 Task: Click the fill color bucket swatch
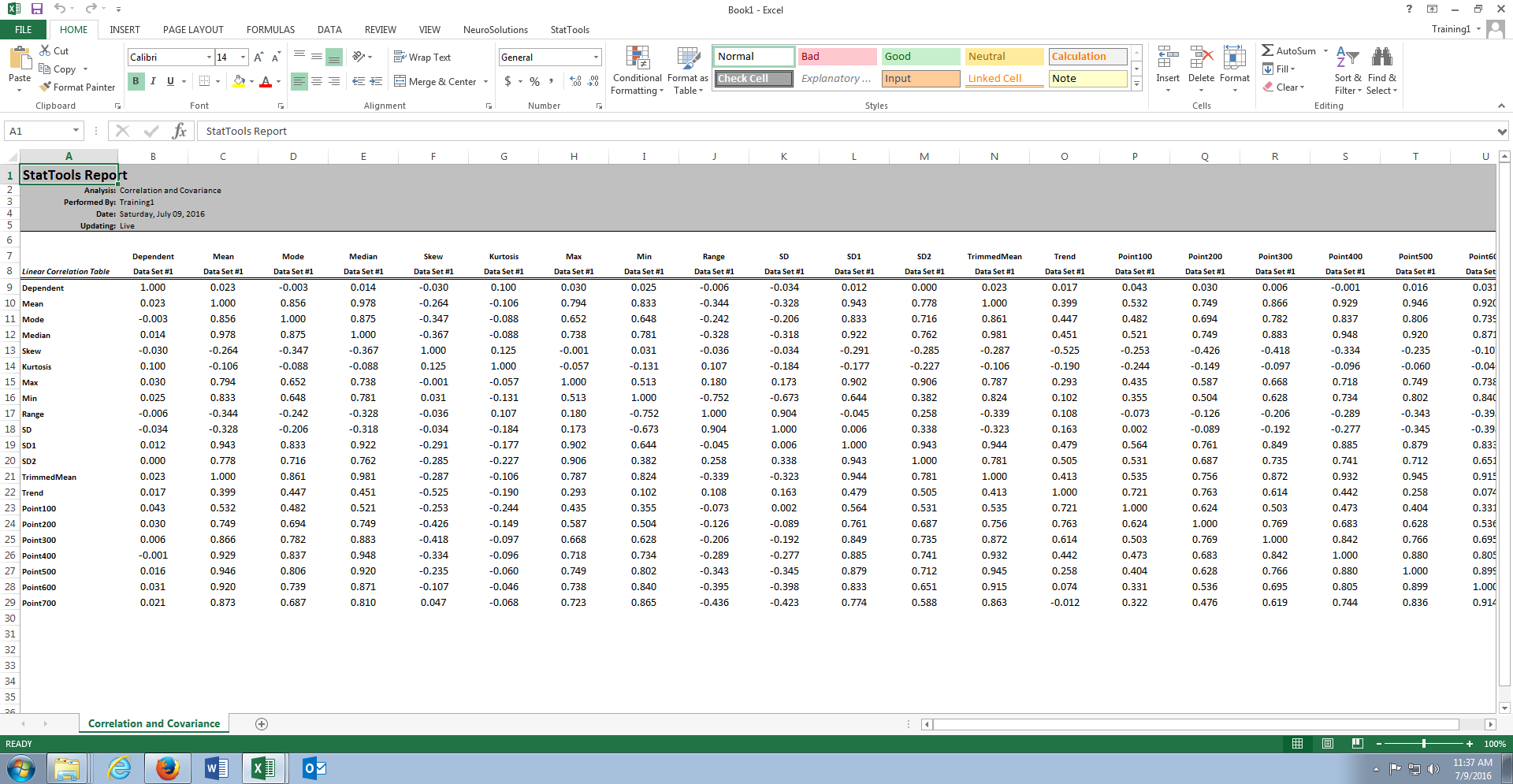[x=239, y=81]
